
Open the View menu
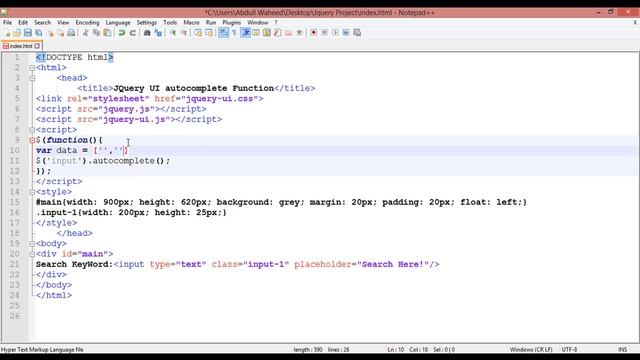click(63, 22)
